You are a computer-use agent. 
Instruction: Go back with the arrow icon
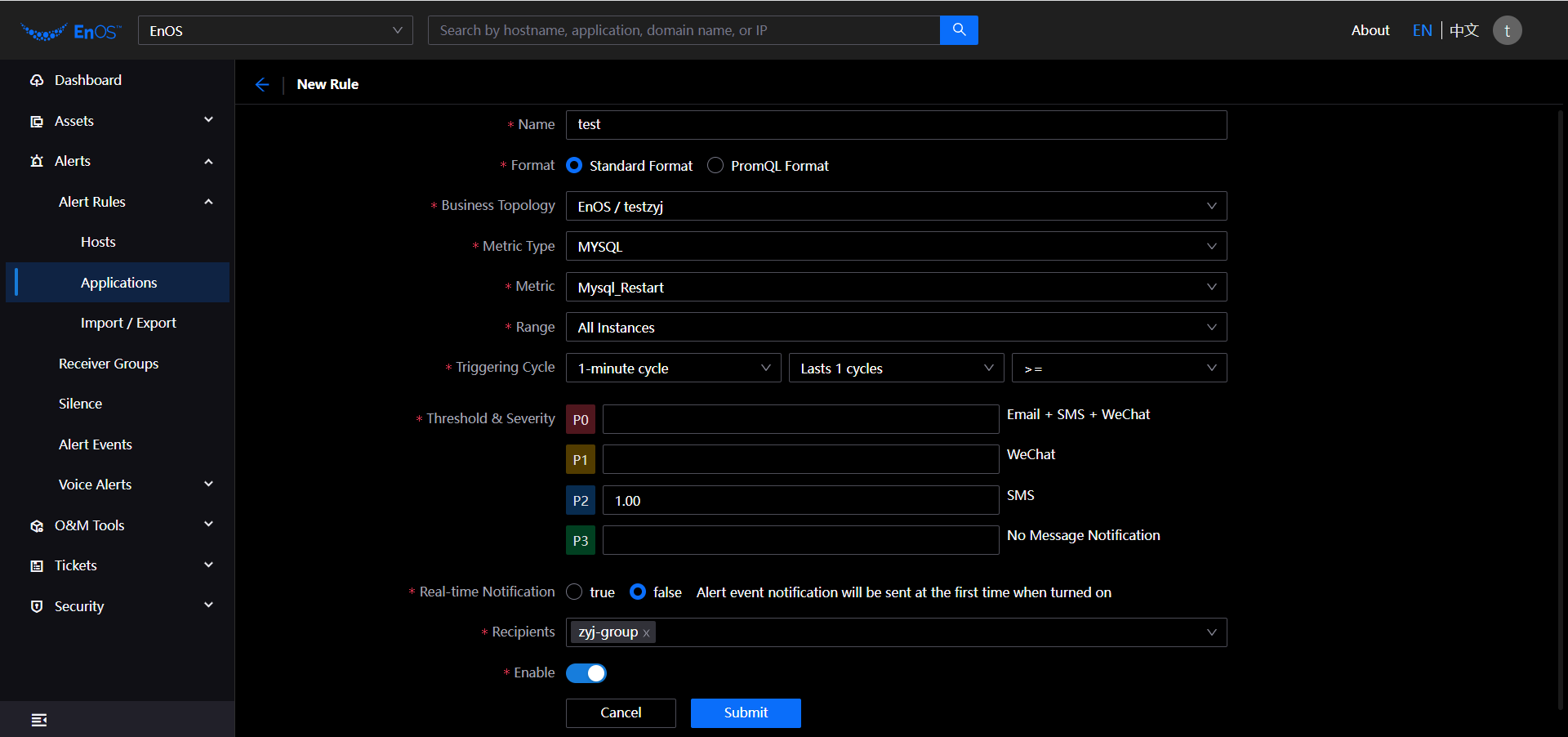pos(262,84)
